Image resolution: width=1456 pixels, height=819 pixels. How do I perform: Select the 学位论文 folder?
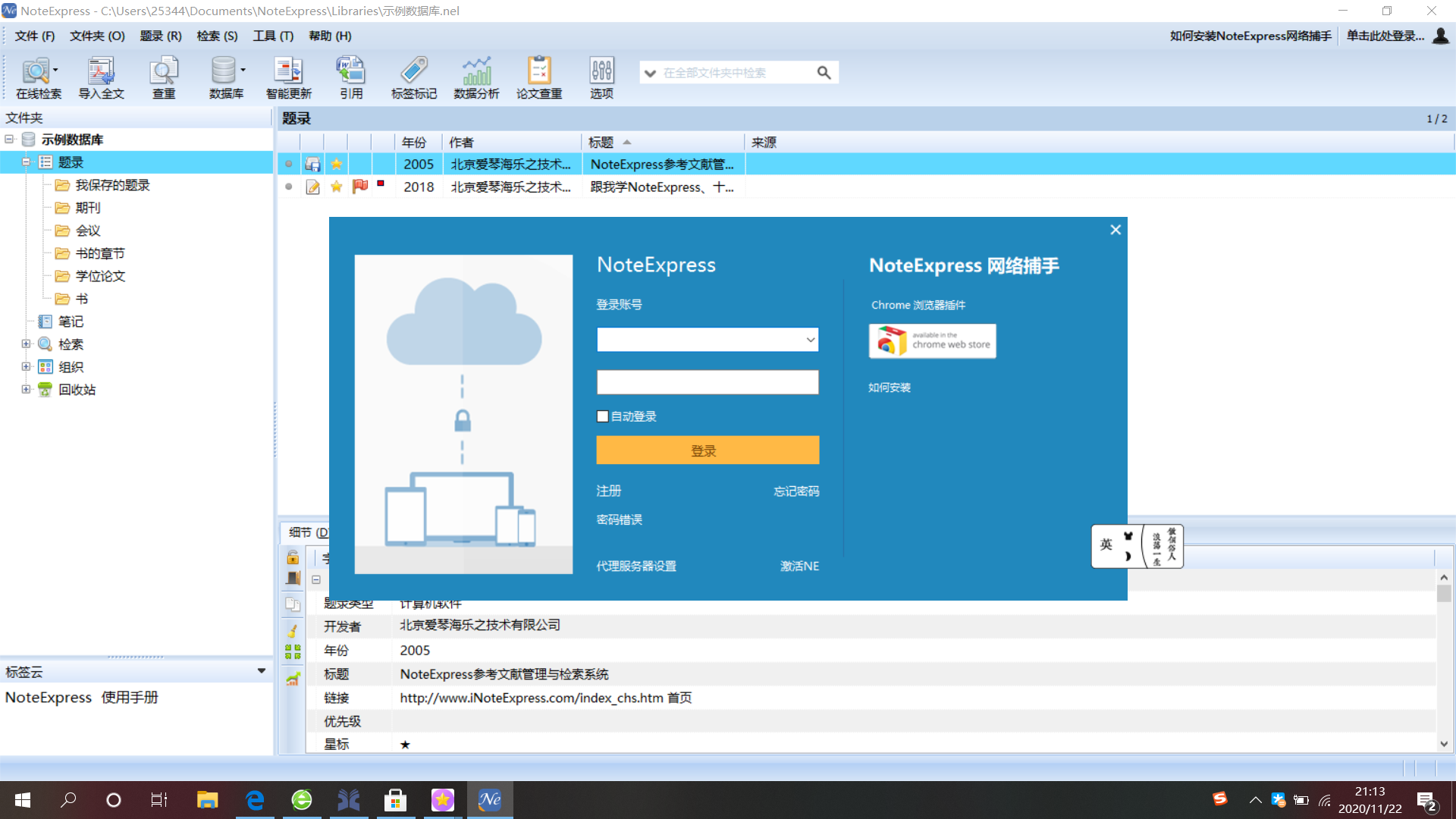click(99, 276)
